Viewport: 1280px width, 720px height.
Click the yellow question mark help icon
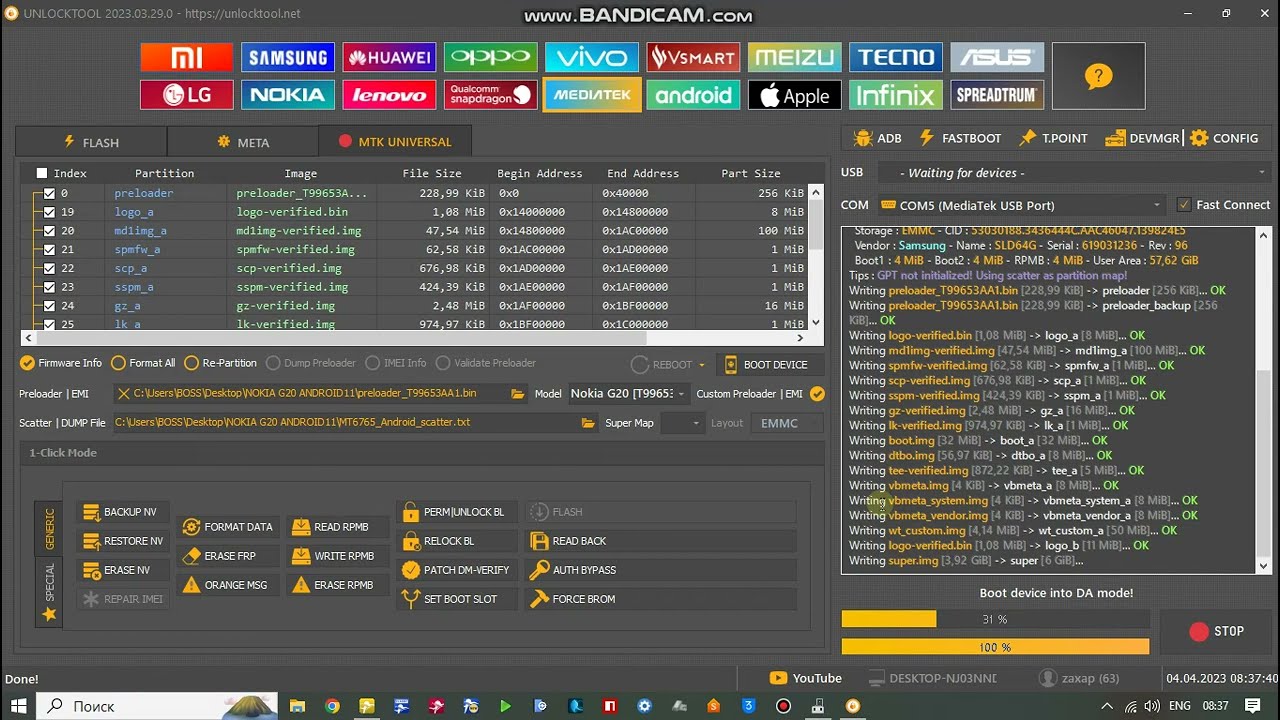click(x=1098, y=76)
